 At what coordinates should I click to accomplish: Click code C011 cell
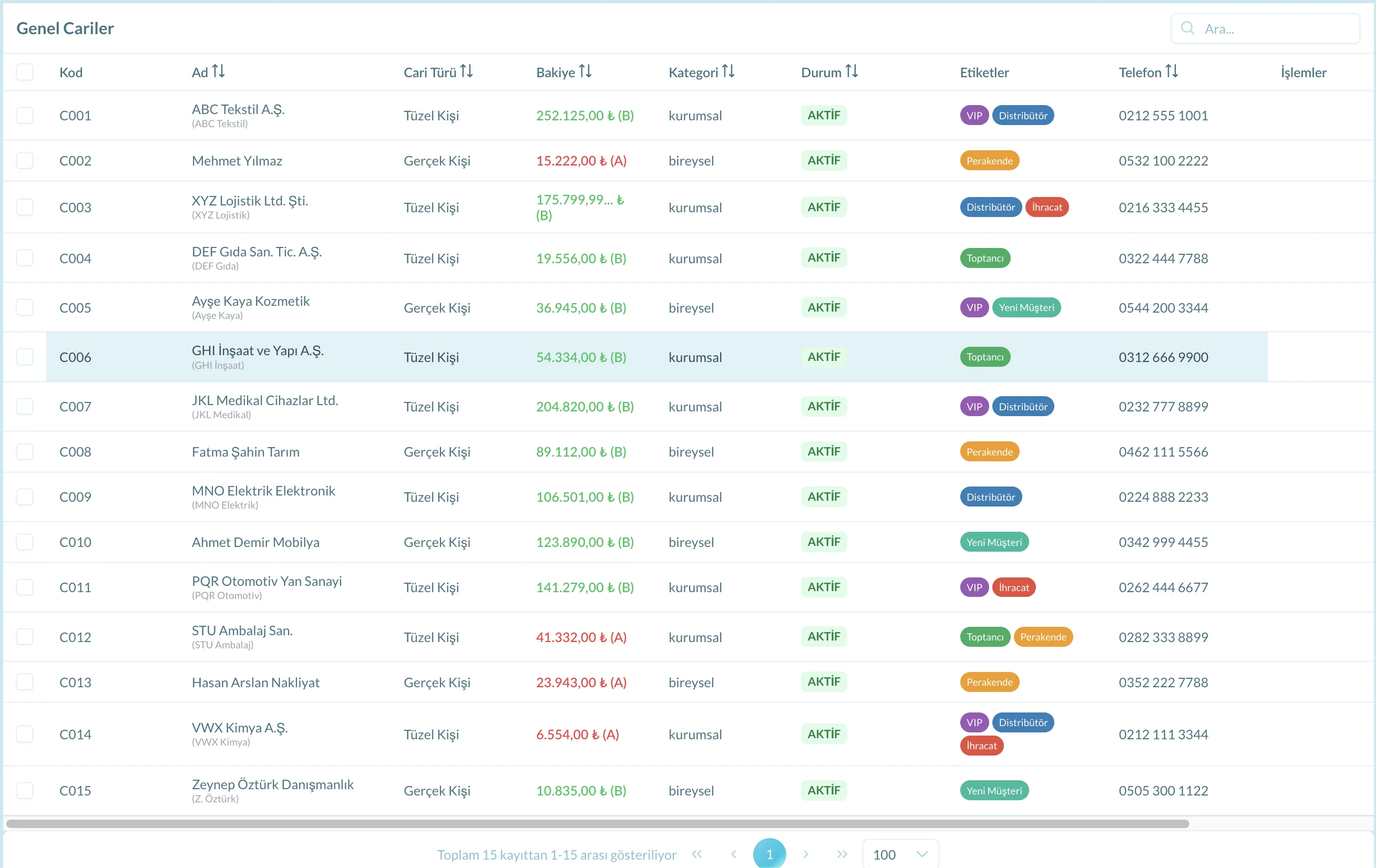coord(76,587)
